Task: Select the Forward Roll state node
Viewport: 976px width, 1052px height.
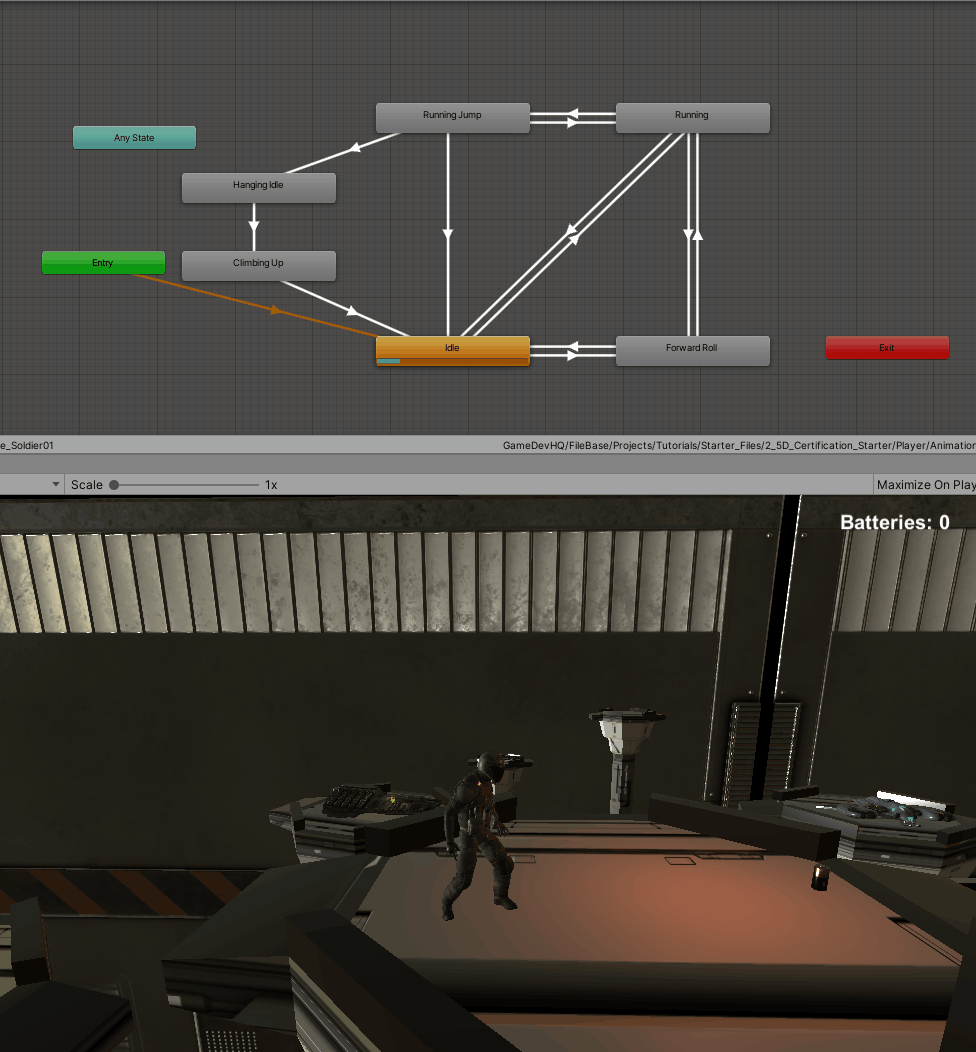Action: coord(692,349)
